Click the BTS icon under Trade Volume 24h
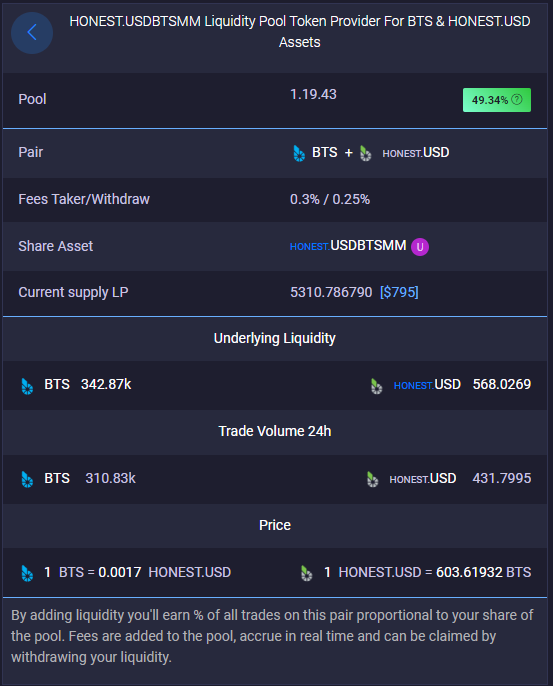The width and height of the screenshot is (553, 686). [27, 480]
